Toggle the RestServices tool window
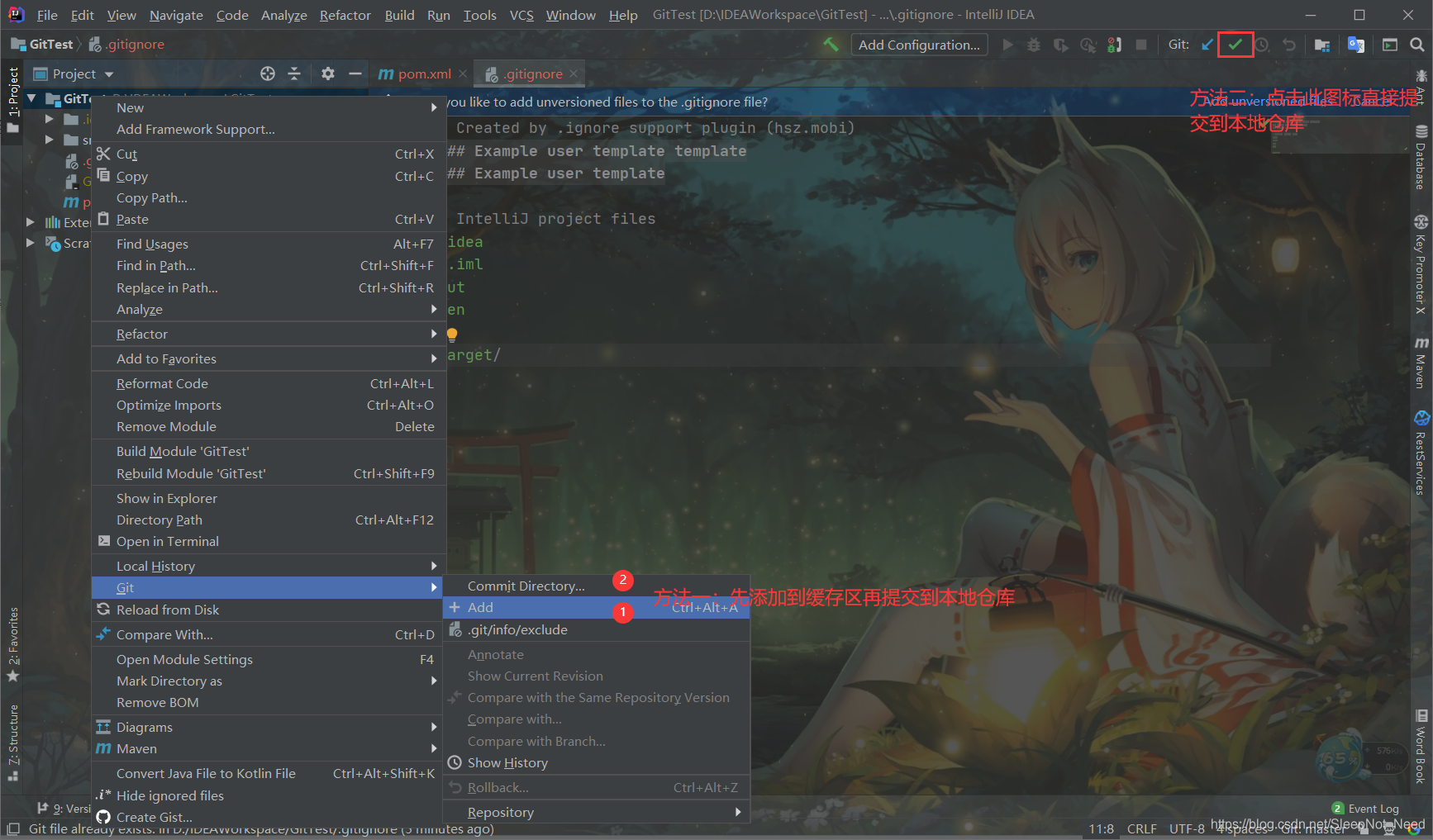 1421,453
